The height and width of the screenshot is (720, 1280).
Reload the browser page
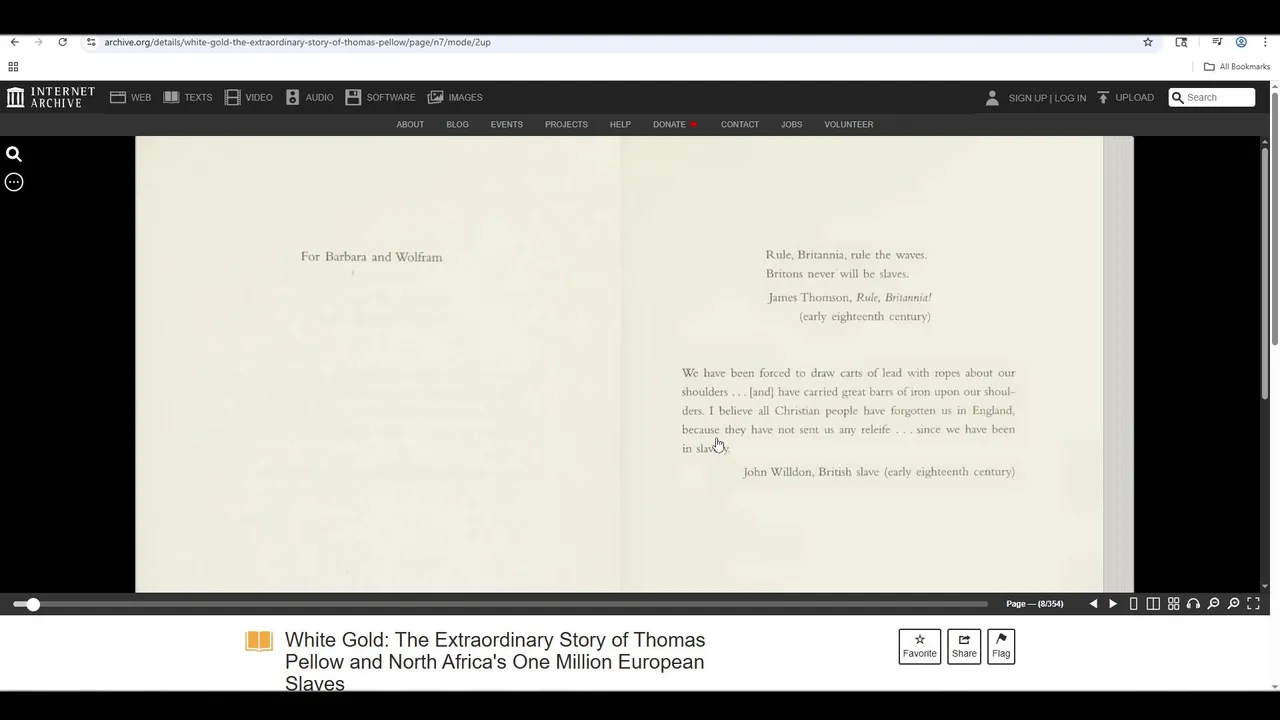click(x=62, y=42)
